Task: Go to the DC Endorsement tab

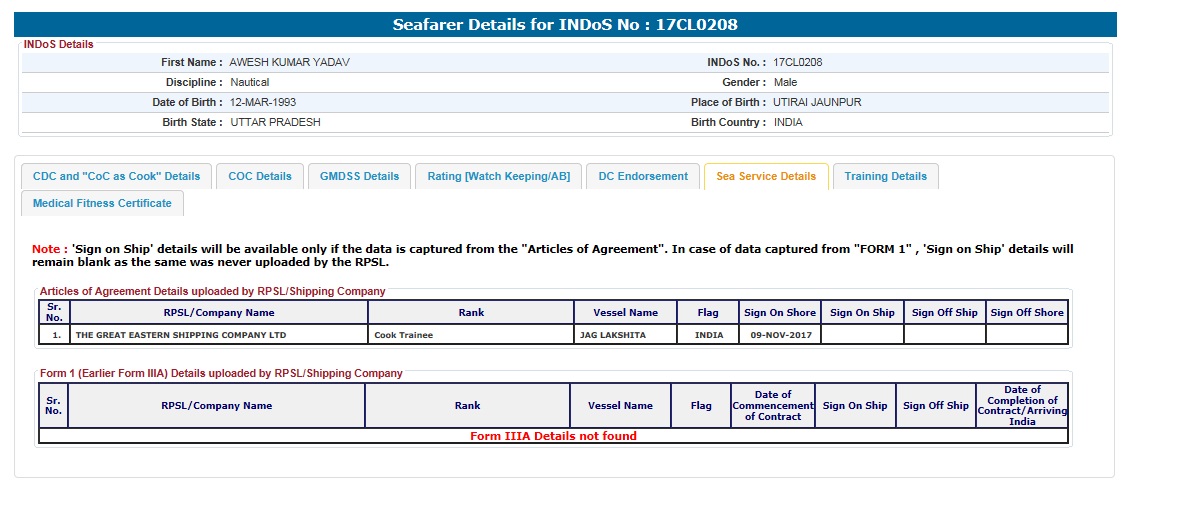Action: click(643, 176)
